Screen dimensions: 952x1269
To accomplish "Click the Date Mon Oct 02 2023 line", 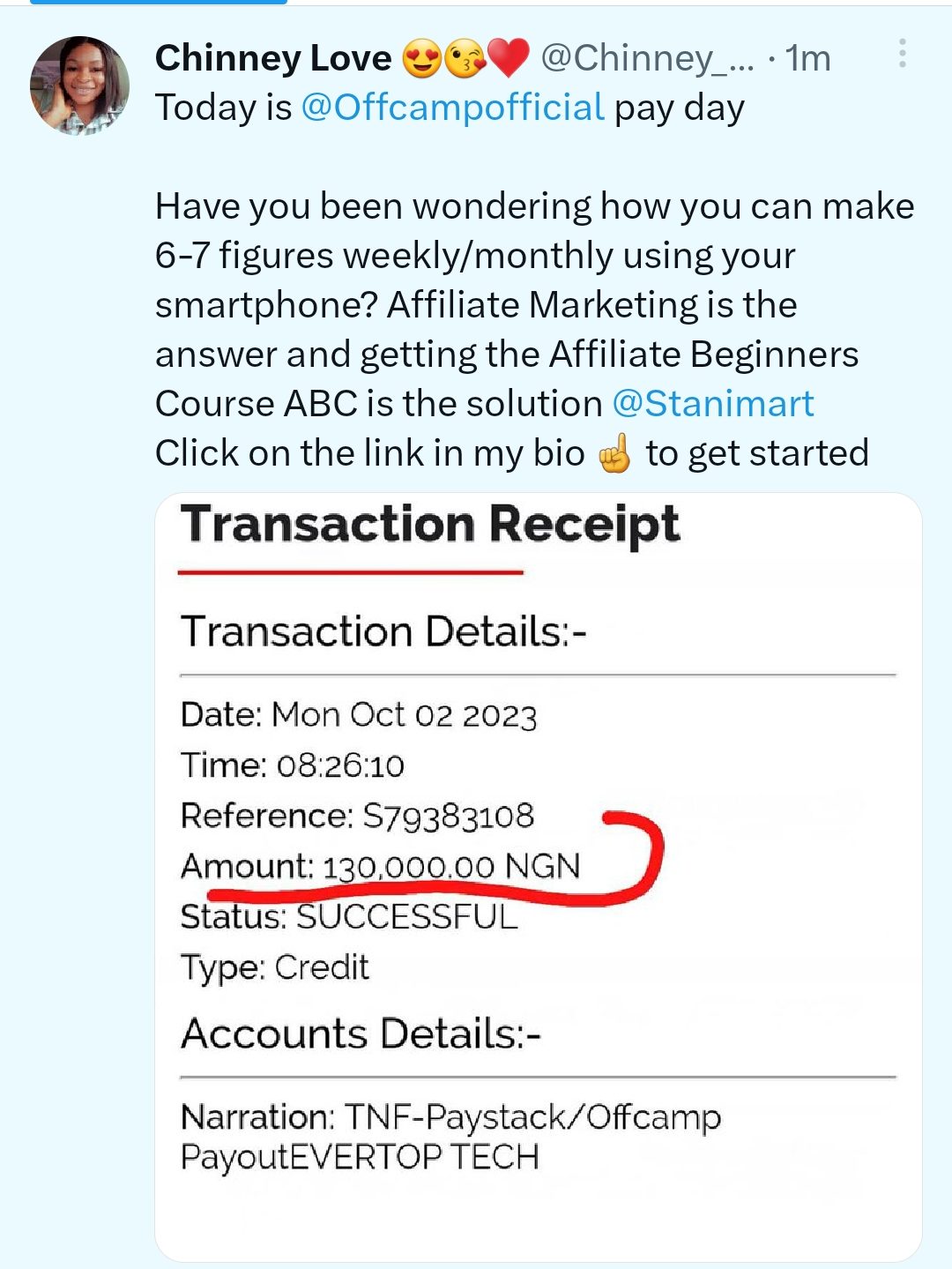I will coord(358,715).
